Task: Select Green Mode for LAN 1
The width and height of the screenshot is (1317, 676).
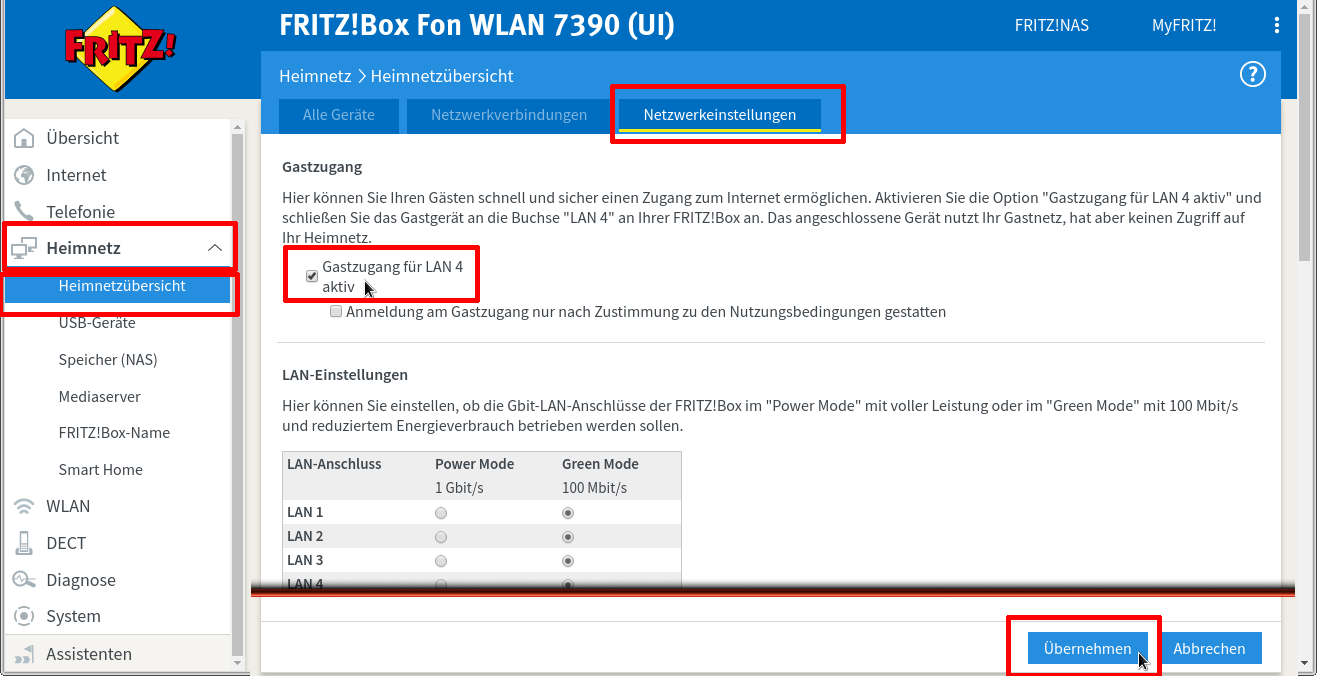Action: pos(568,513)
